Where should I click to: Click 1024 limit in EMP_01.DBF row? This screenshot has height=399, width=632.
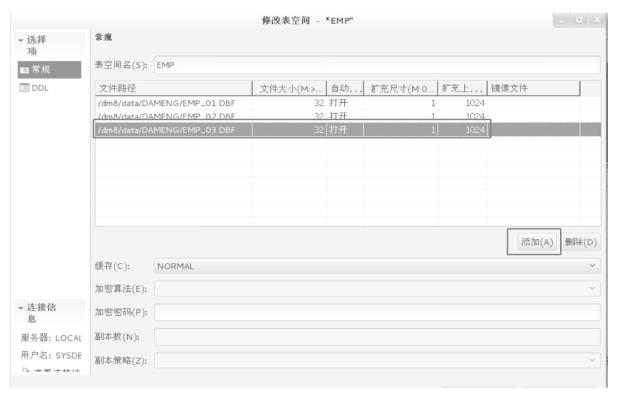(x=475, y=103)
